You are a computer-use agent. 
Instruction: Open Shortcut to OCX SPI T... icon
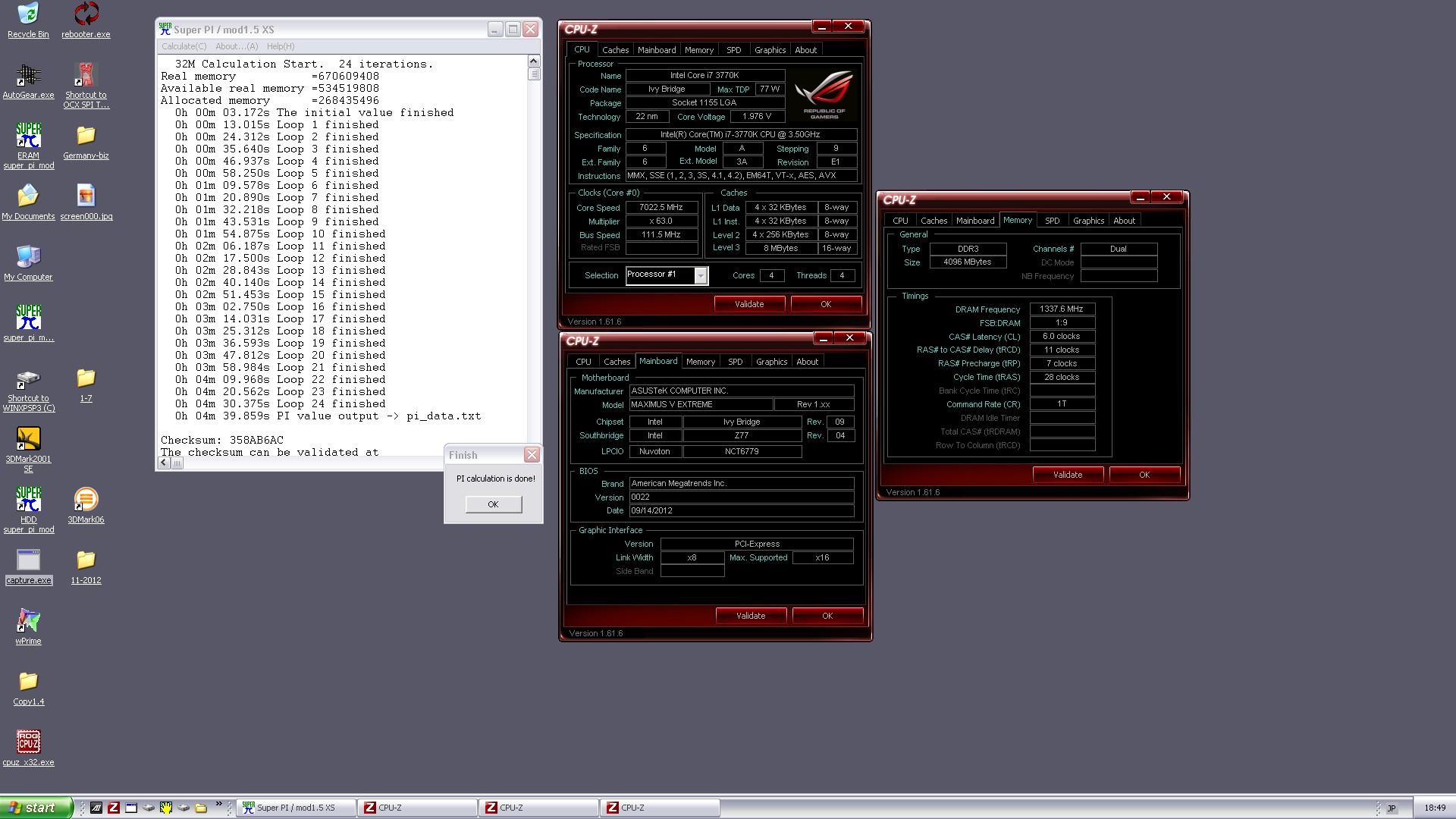pos(86,86)
